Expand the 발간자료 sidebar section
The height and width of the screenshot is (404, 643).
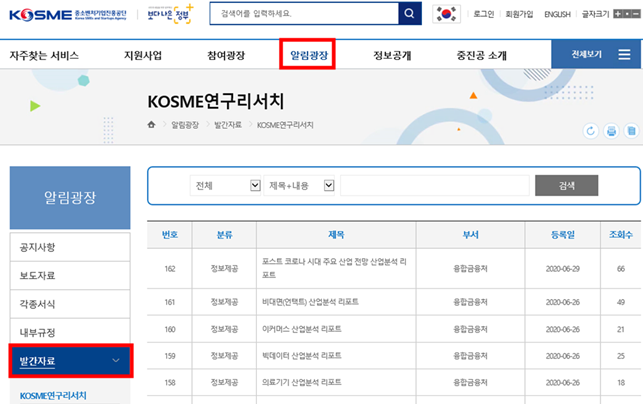pos(70,360)
